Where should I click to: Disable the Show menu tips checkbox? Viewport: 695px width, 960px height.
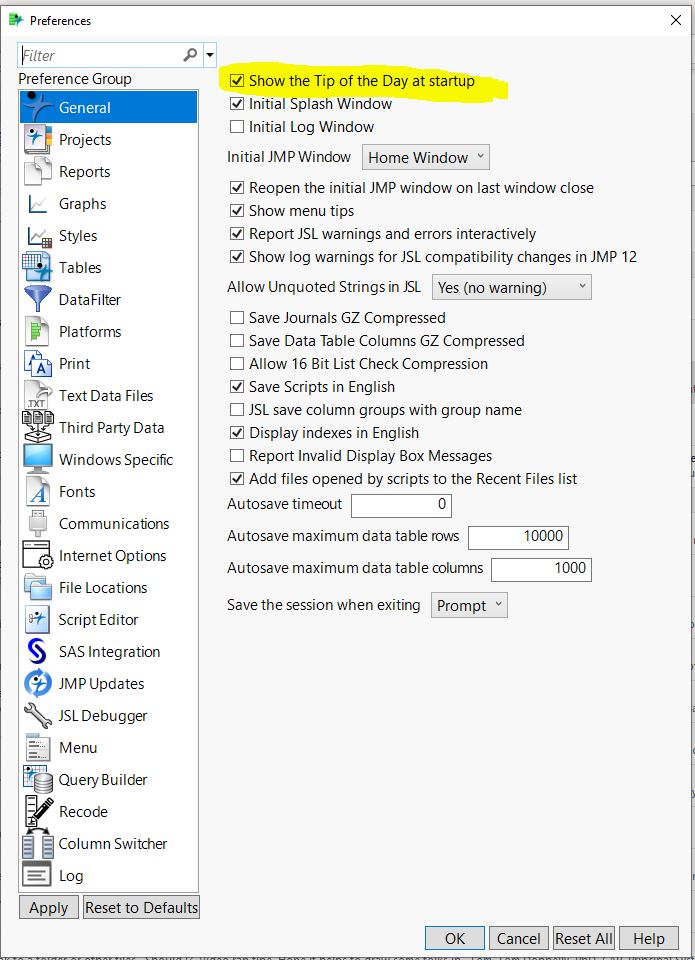[236, 211]
